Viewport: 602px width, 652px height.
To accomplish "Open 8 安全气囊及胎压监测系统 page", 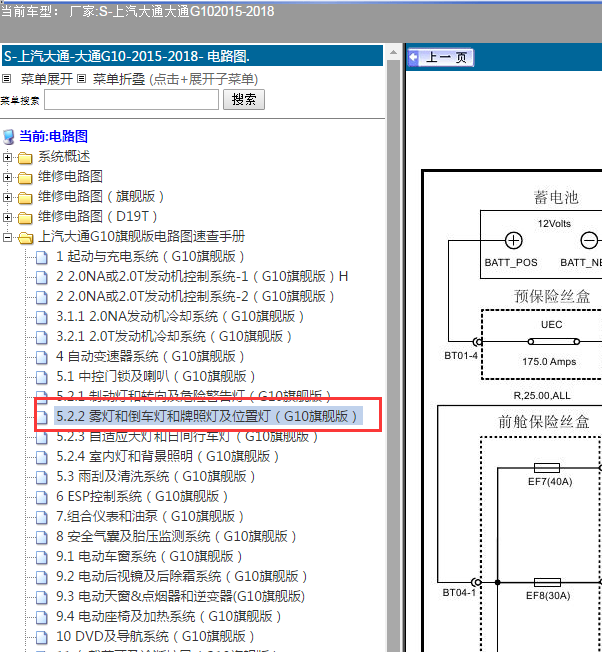I will (176, 536).
